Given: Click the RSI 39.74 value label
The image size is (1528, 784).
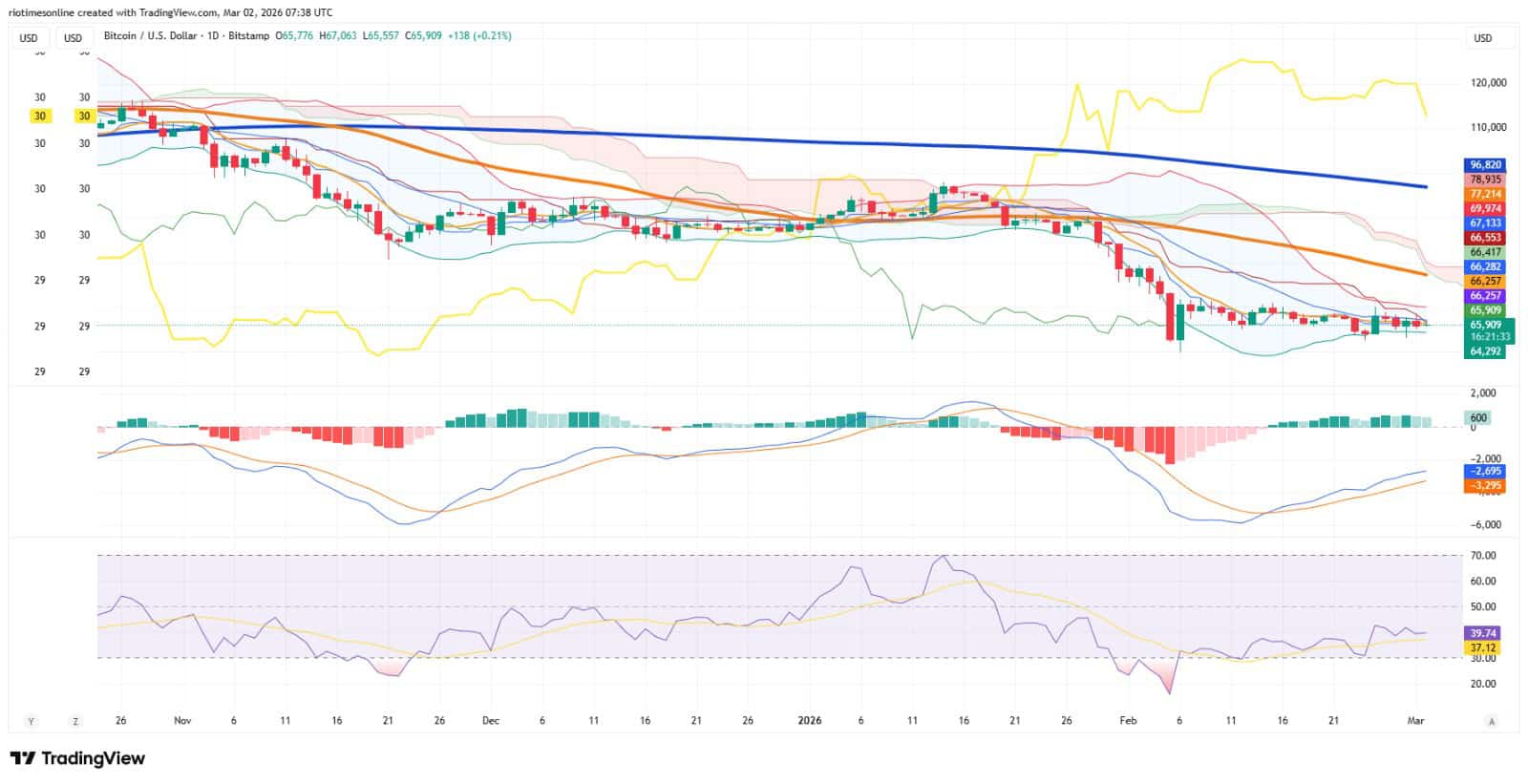Looking at the screenshot, I should point(1483,633).
